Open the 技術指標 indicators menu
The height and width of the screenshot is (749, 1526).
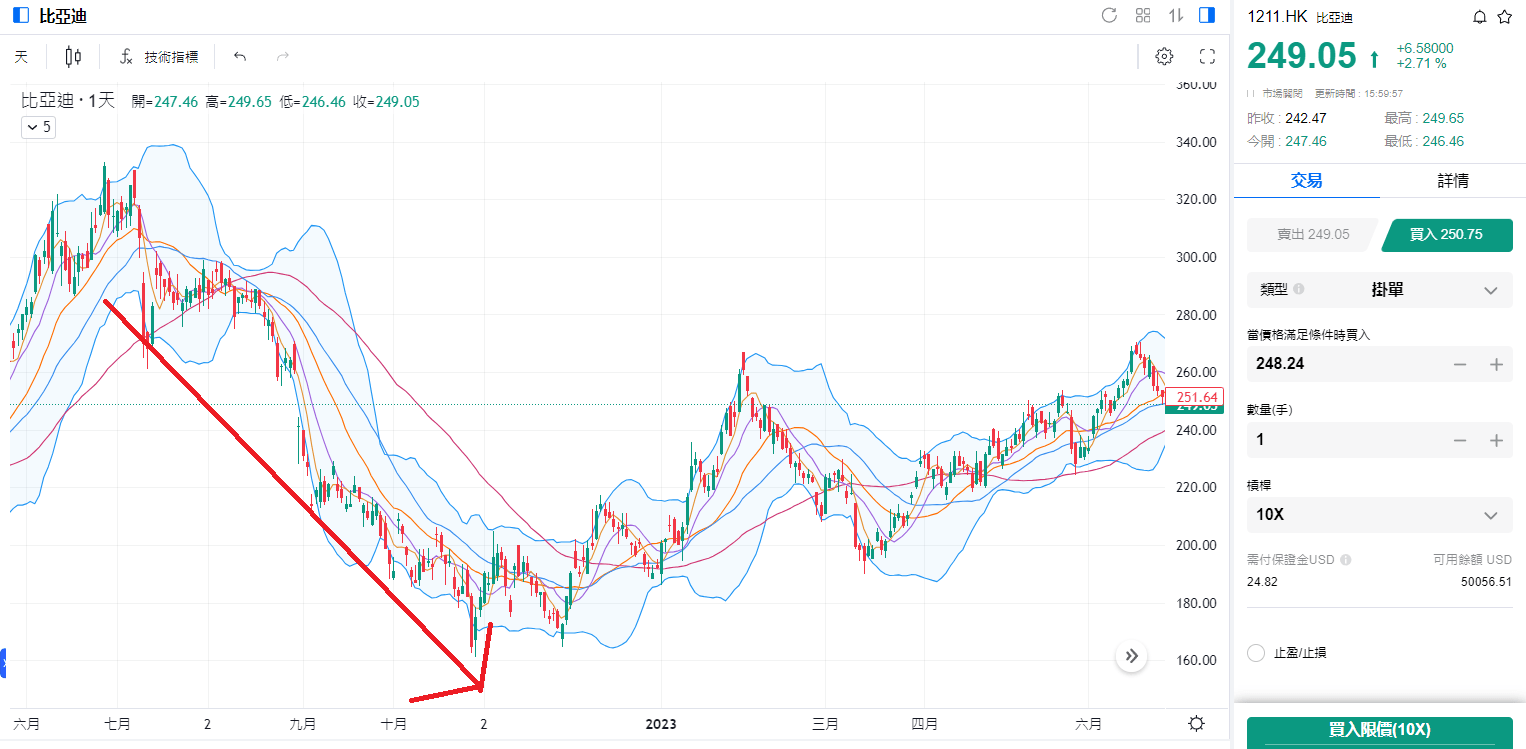tap(159, 57)
